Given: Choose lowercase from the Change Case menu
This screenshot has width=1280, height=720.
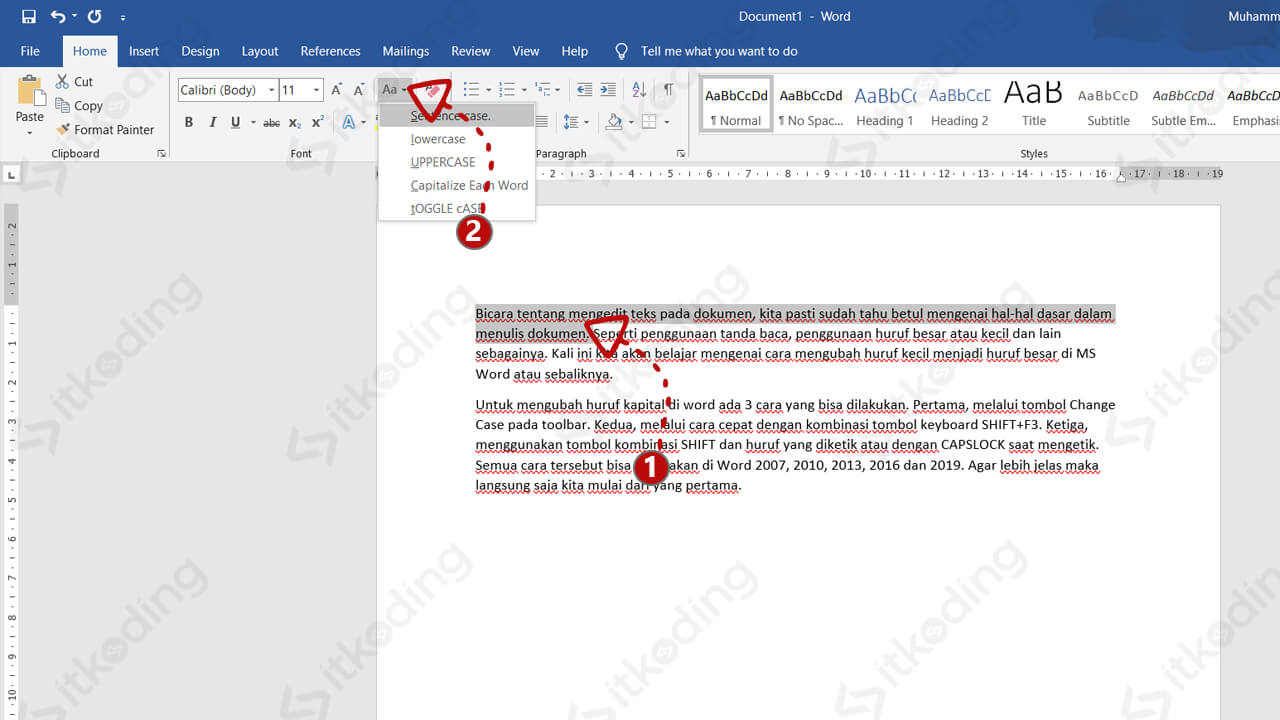Looking at the screenshot, I should pyautogui.click(x=456, y=139).
